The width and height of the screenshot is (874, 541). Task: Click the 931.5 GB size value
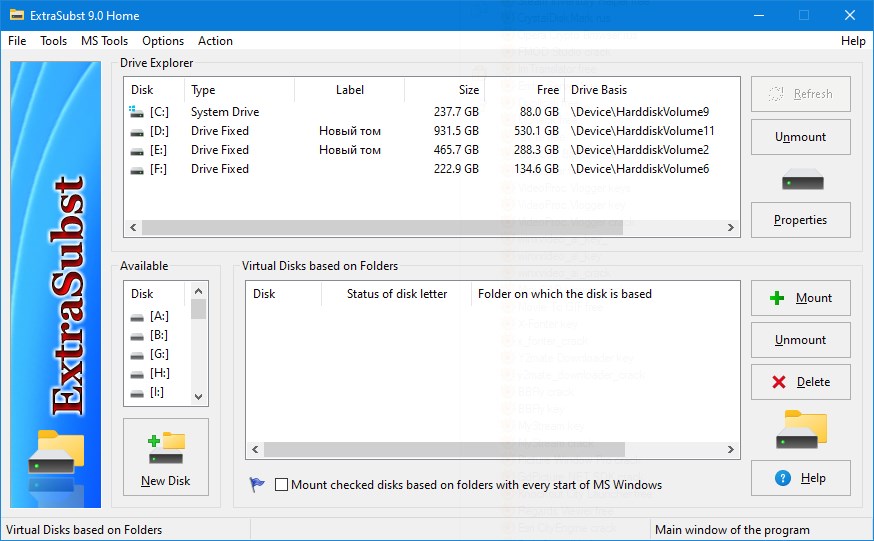pyautogui.click(x=456, y=131)
